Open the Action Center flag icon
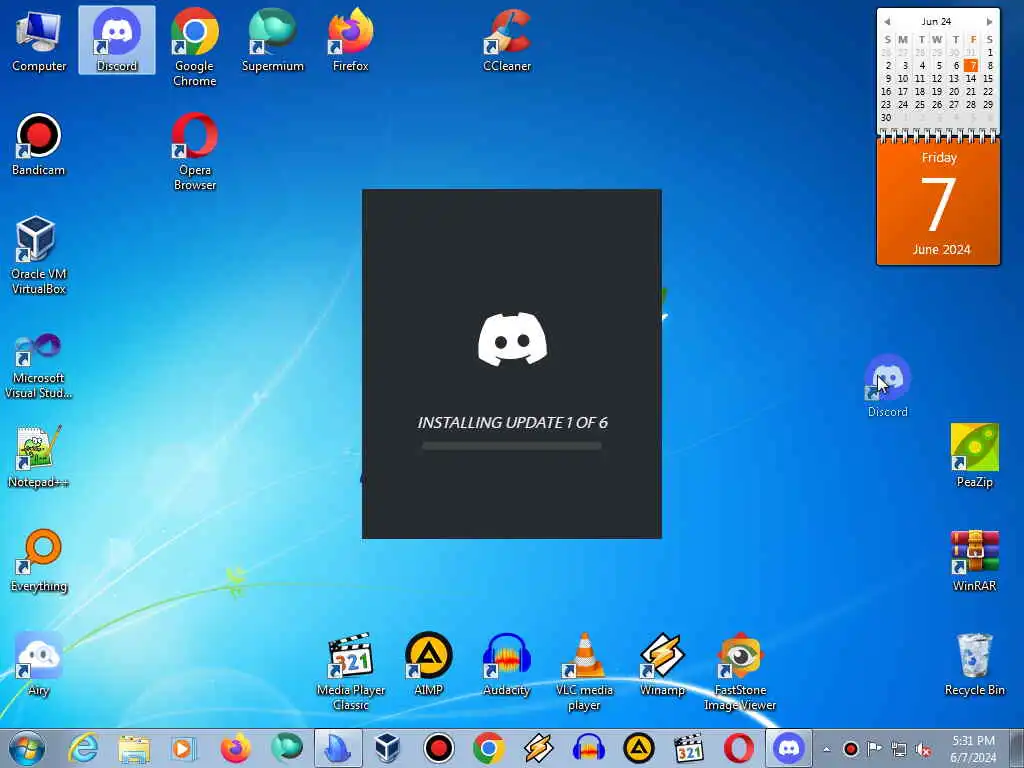 tap(874, 749)
